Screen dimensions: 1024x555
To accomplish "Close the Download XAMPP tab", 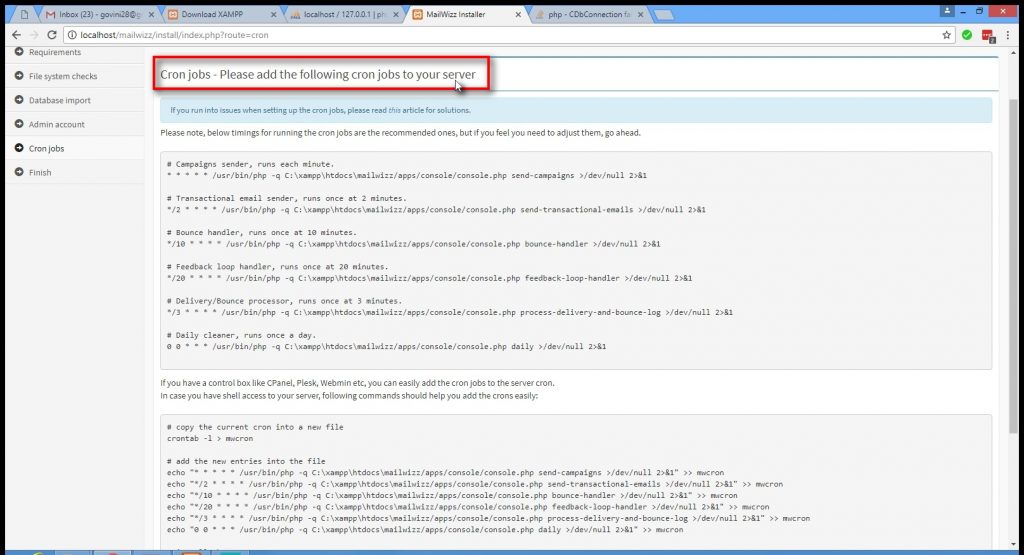I will (273, 14).
